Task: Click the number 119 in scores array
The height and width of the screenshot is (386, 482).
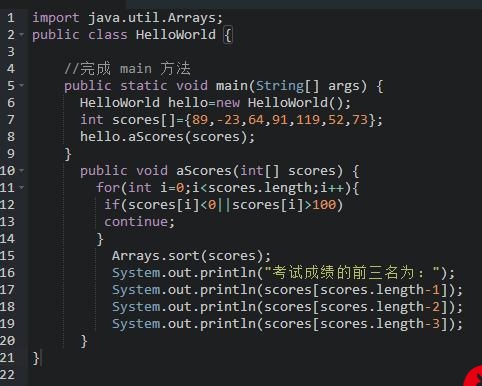Action: (308, 120)
